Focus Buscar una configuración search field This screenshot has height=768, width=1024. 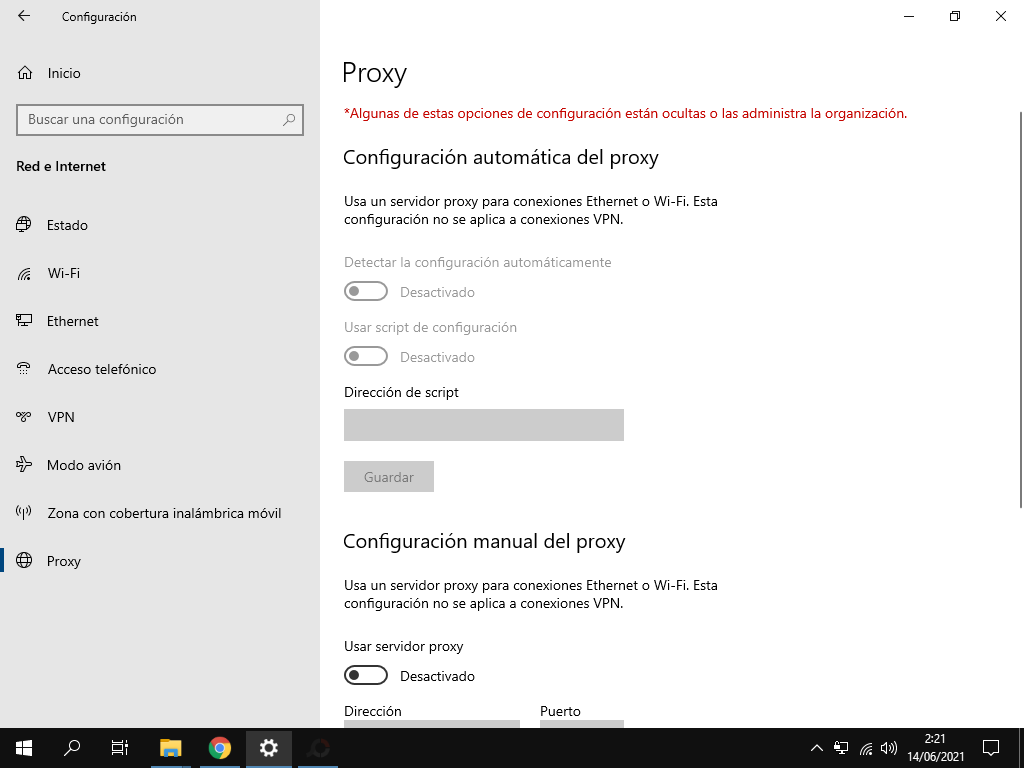tap(159, 120)
